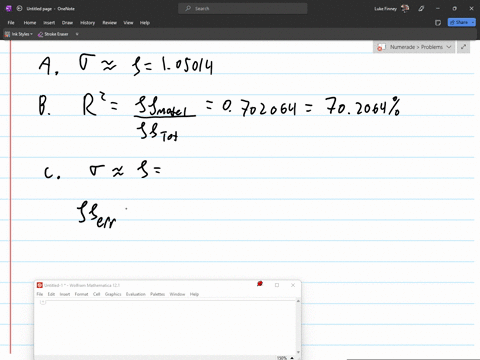Click Mathematica scrollbar down arrow
The width and height of the screenshot is (480, 360).
point(298,352)
